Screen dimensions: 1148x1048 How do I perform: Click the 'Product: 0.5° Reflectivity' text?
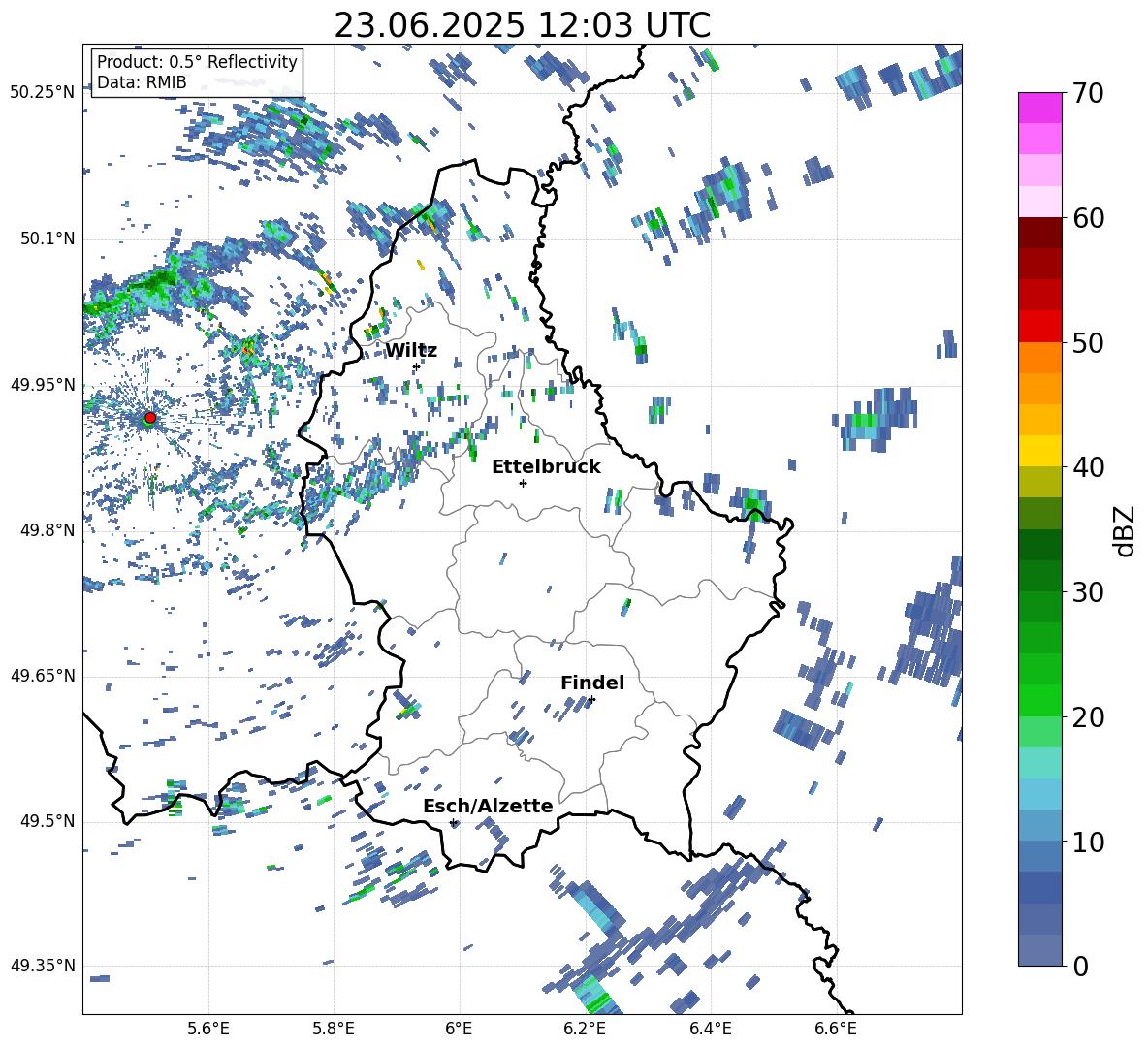pos(197,62)
